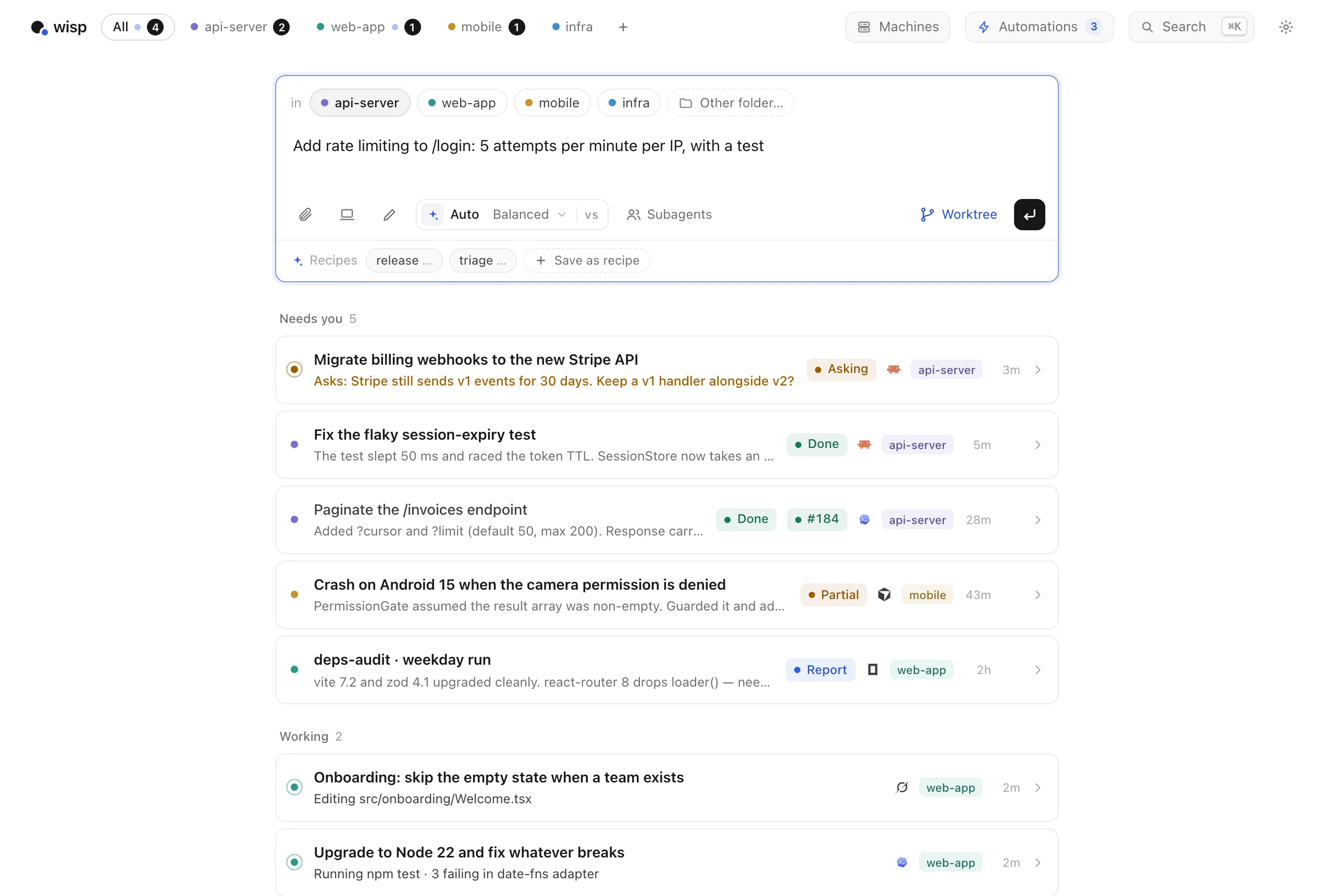Click the agent icon on the Paginate /invoices row

pos(864,519)
